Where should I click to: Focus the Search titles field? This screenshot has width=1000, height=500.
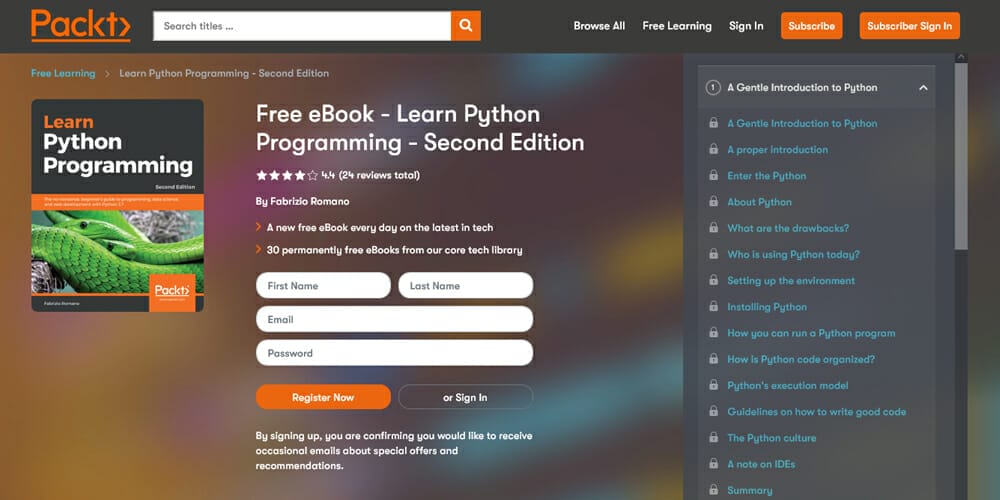pyautogui.click(x=302, y=26)
